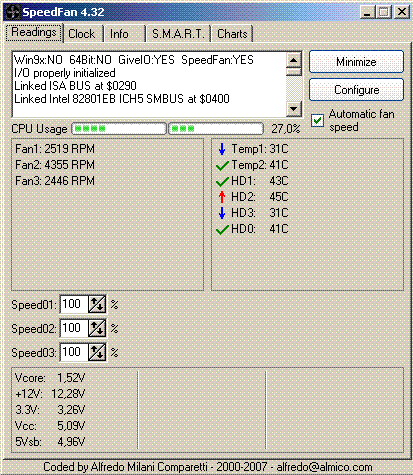The width and height of the screenshot is (413, 475).
Task: Click the second CPU Usage bar
Action: tap(216, 129)
